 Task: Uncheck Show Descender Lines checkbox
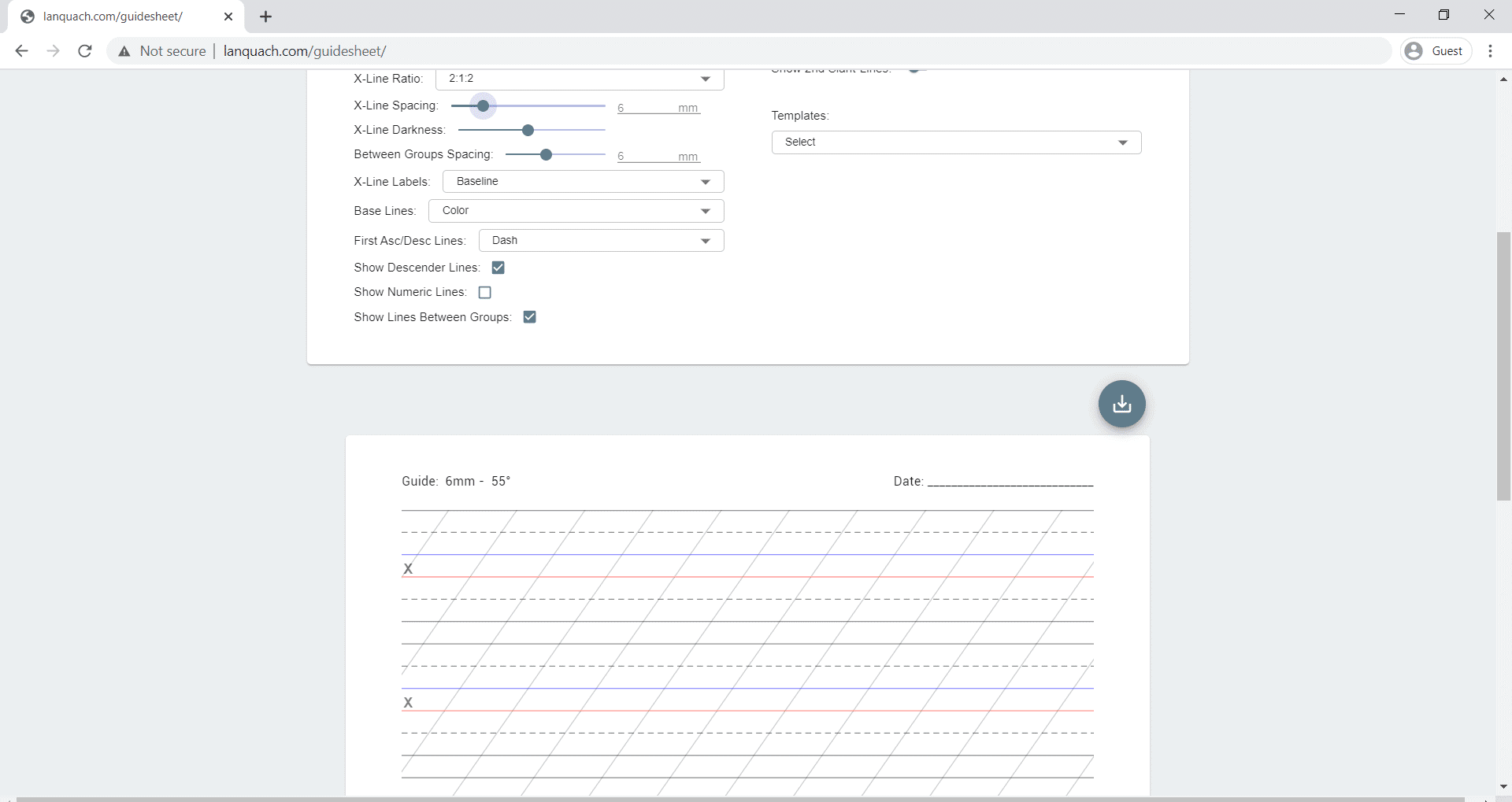(498, 268)
